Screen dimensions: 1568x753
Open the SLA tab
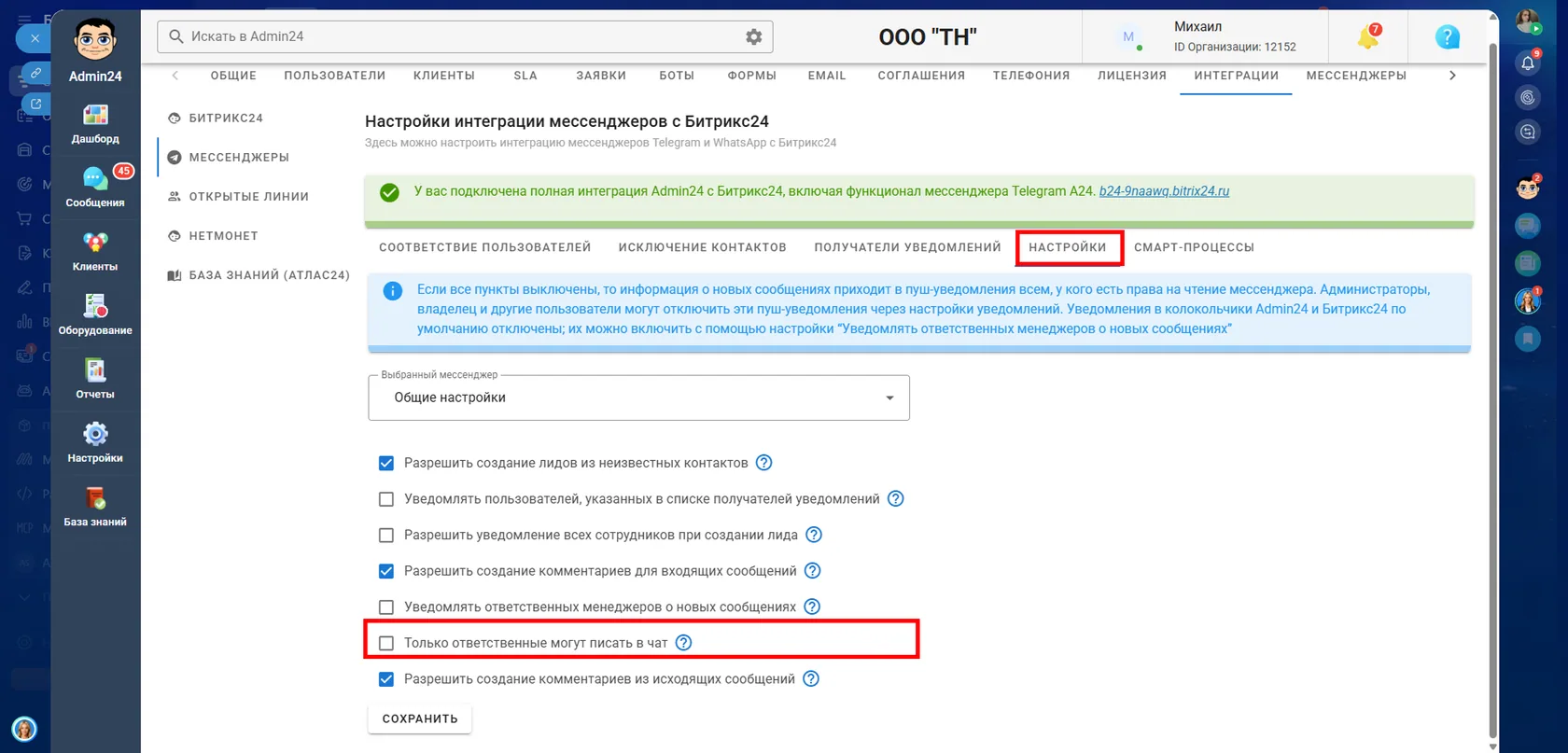(x=525, y=76)
